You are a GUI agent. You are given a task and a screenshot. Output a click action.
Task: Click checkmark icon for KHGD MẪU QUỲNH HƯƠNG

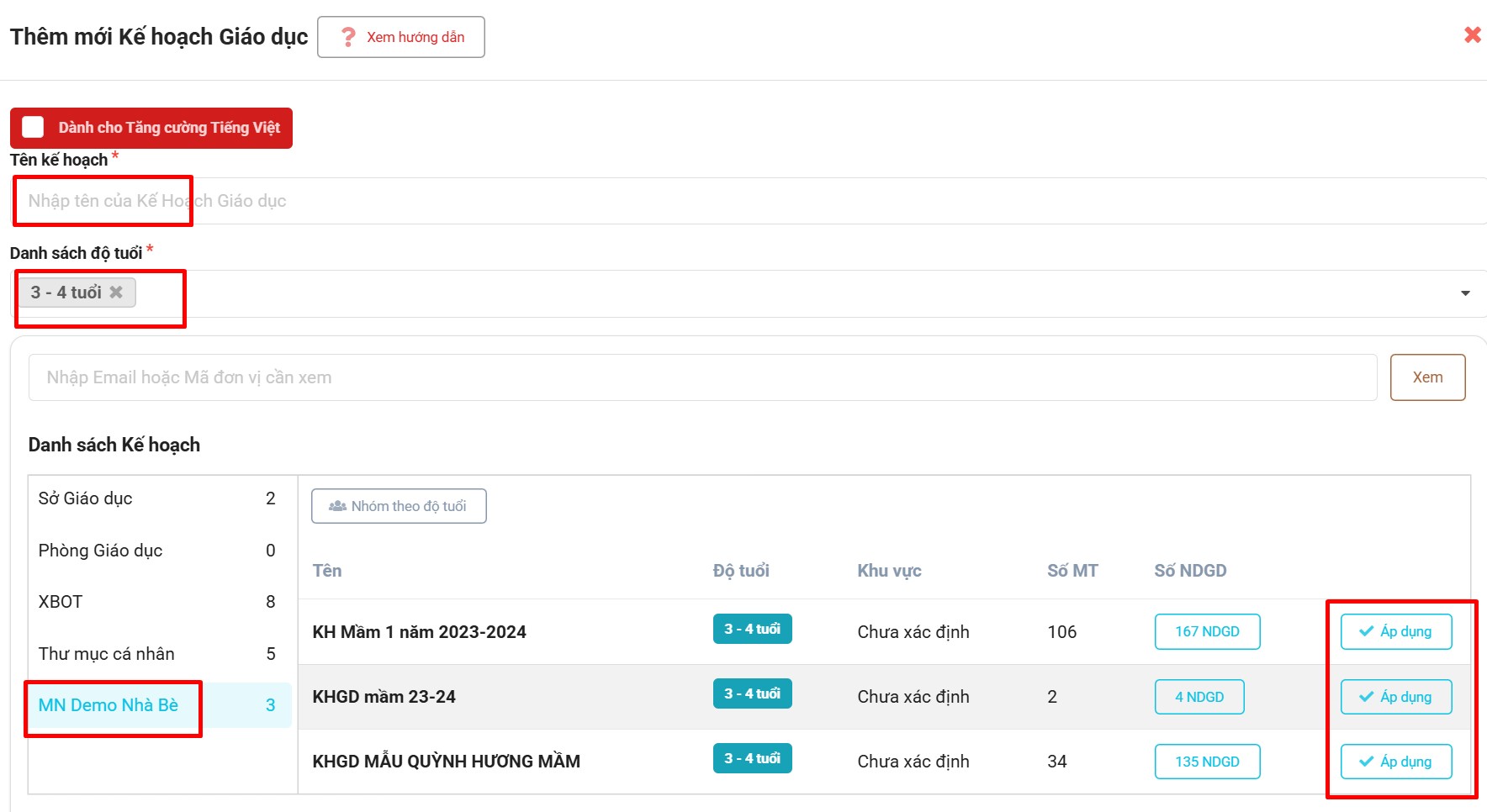[x=1367, y=762]
